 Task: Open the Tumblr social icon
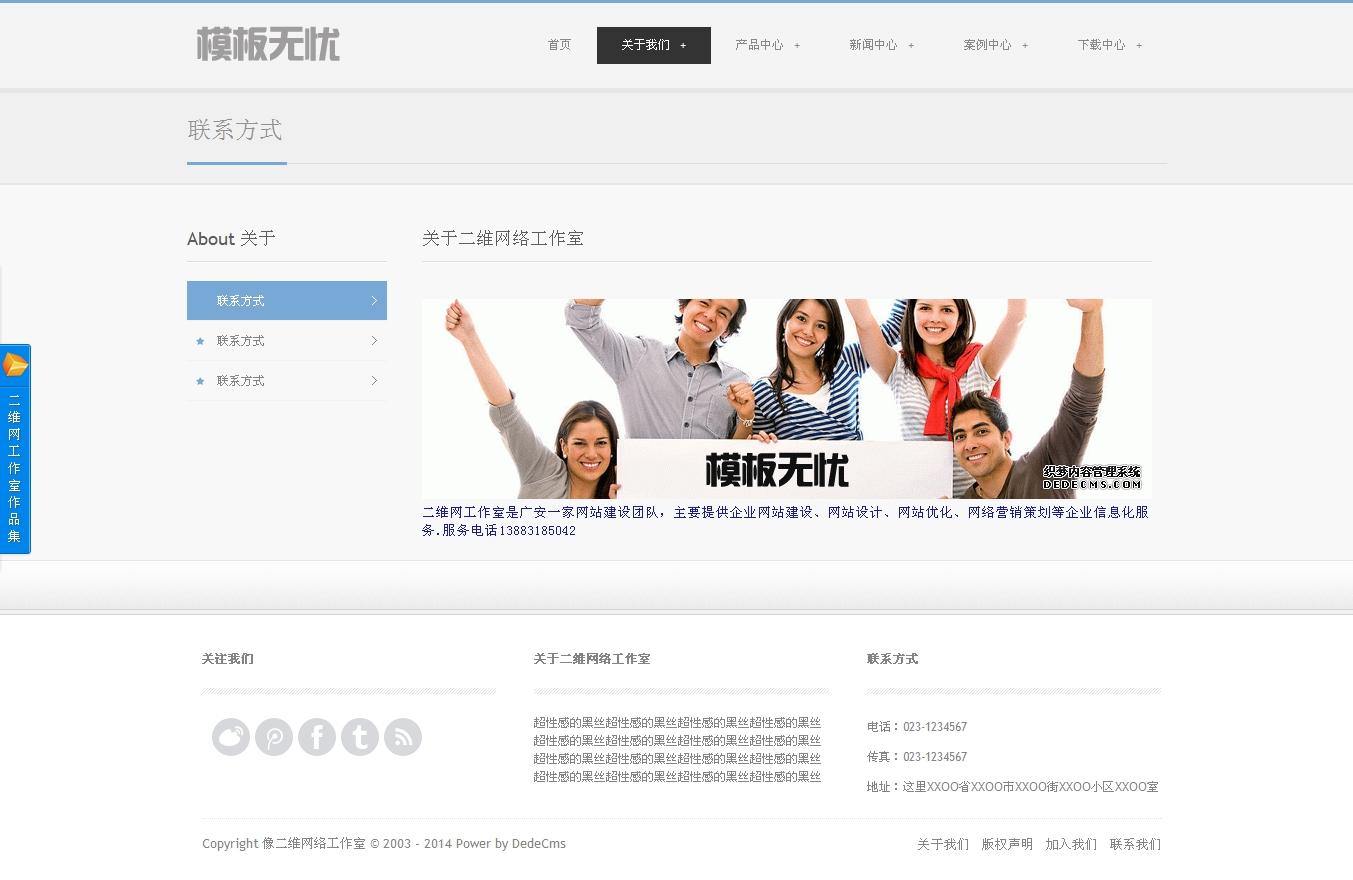point(360,737)
